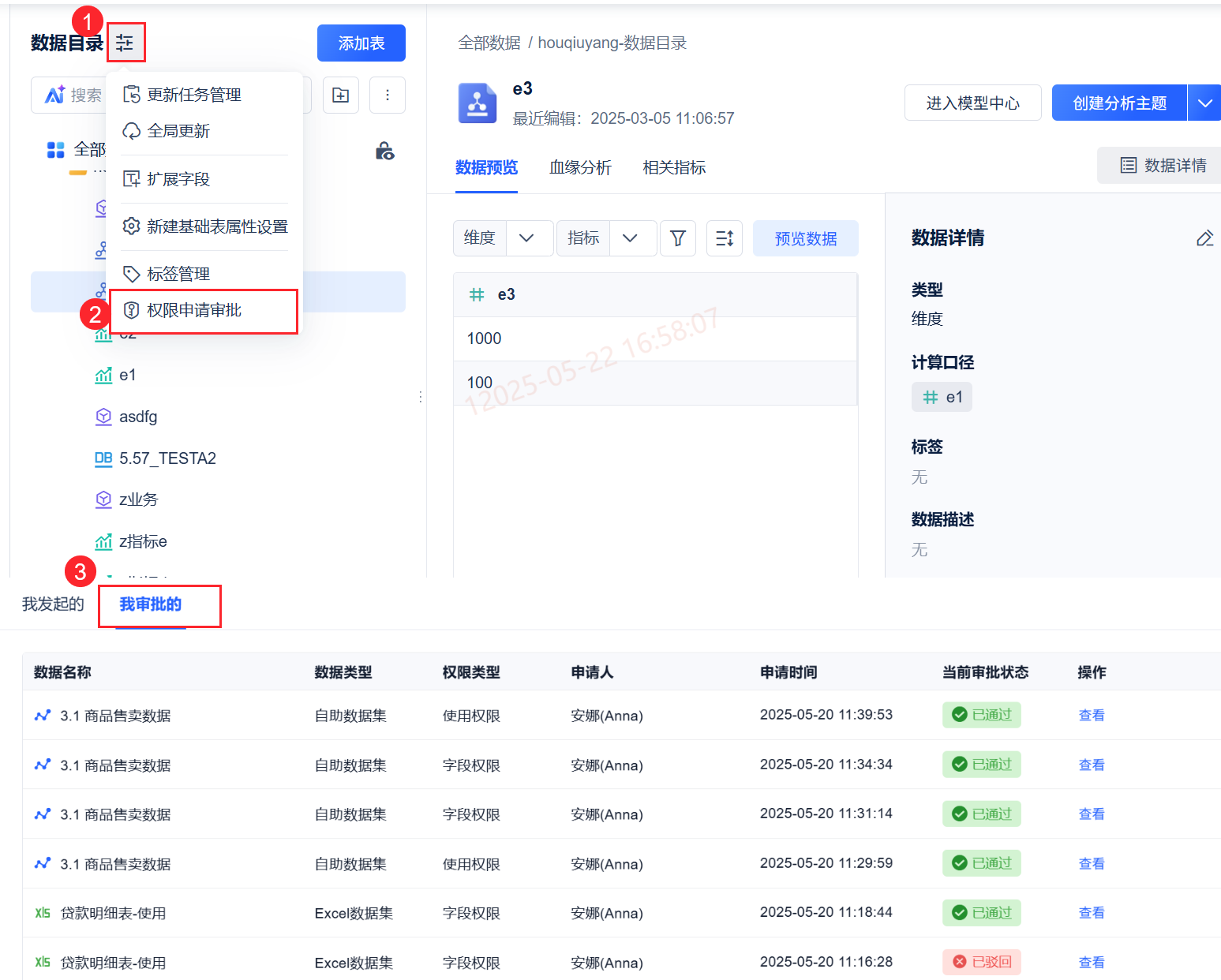This screenshot has width=1221, height=980.
Task: Click the new folder icon
Action: pos(341,95)
